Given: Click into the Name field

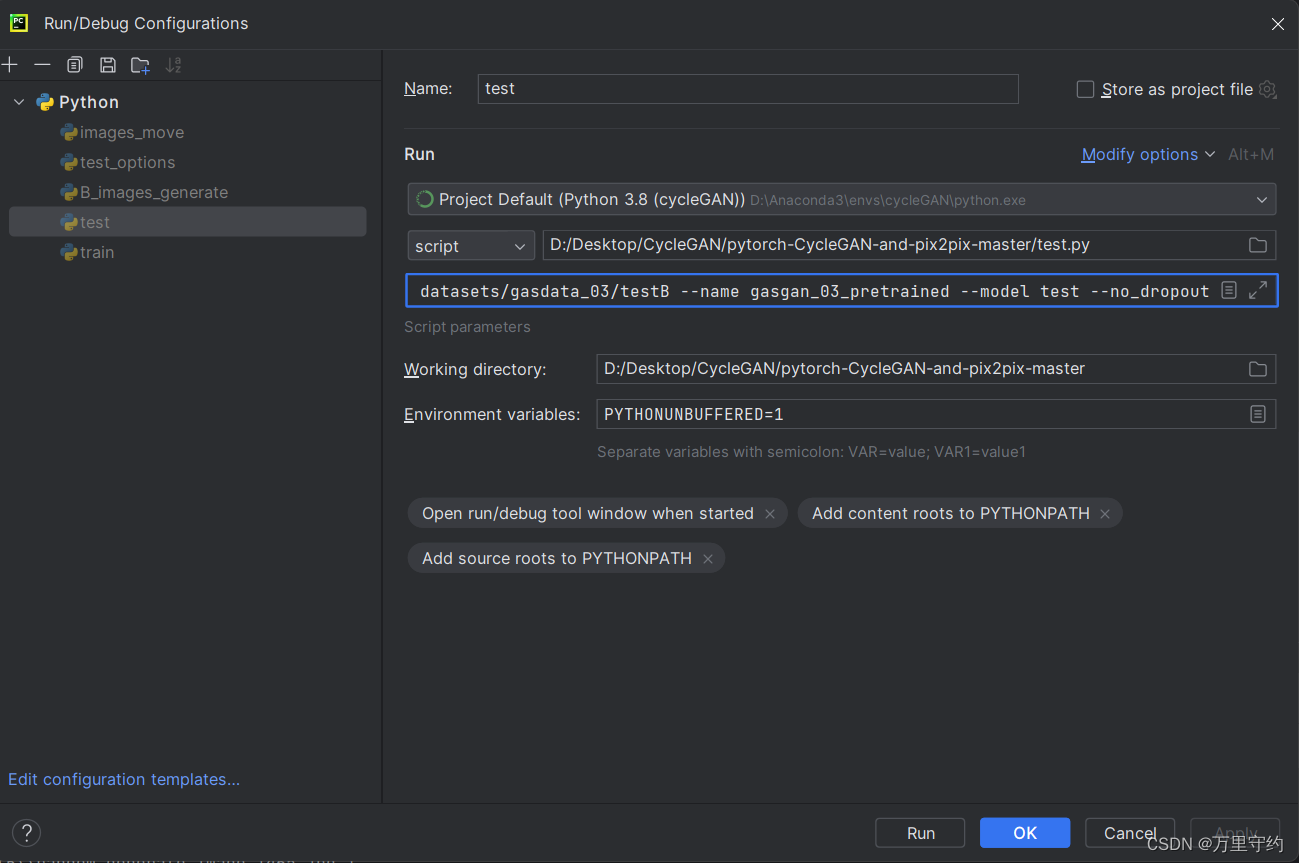Looking at the screenshot, I should click(748, 88).
